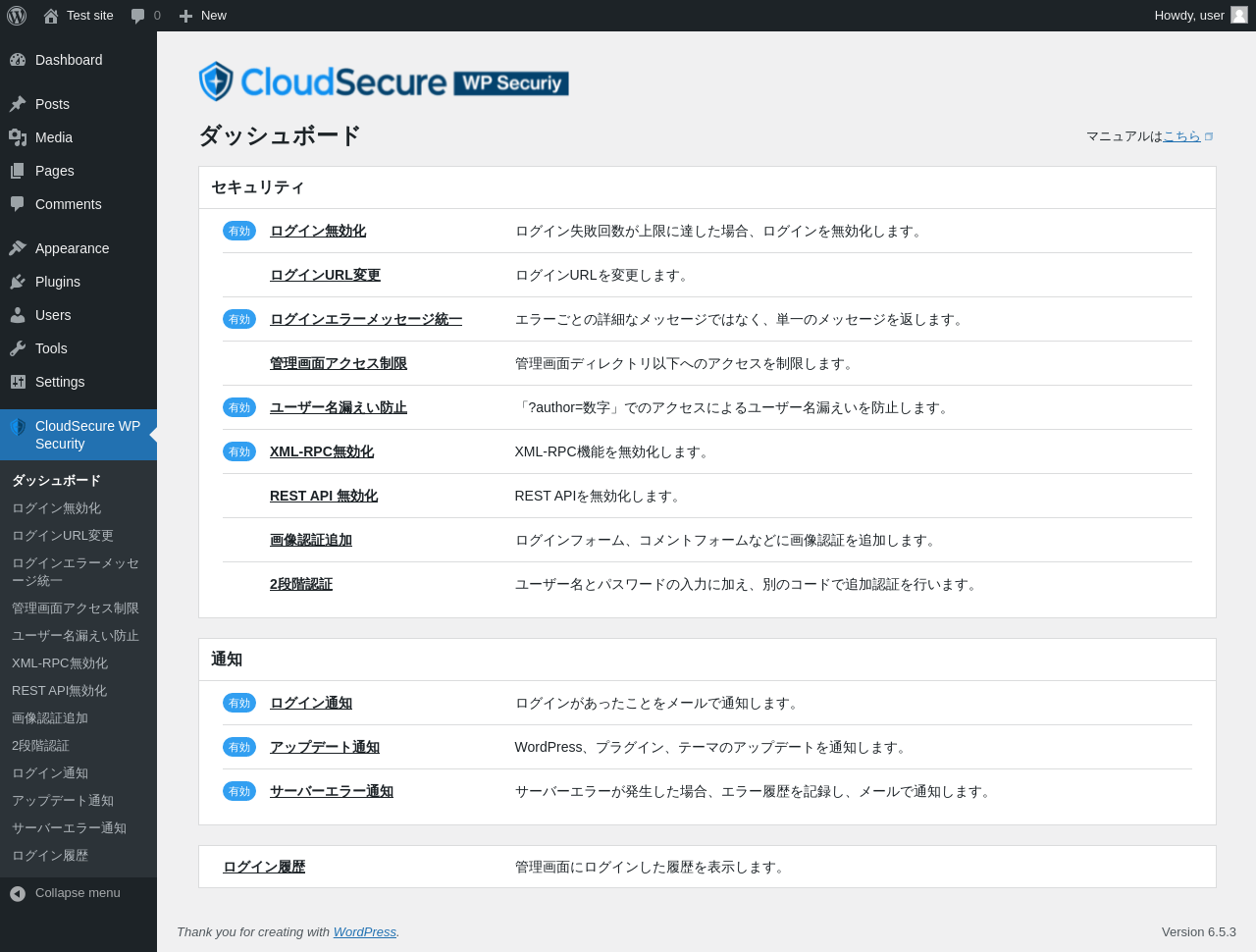Image resolution: width=1256 pixels, height=952 pixels.
Task: Click the Collapse menu label
Action: coord(78,893)
